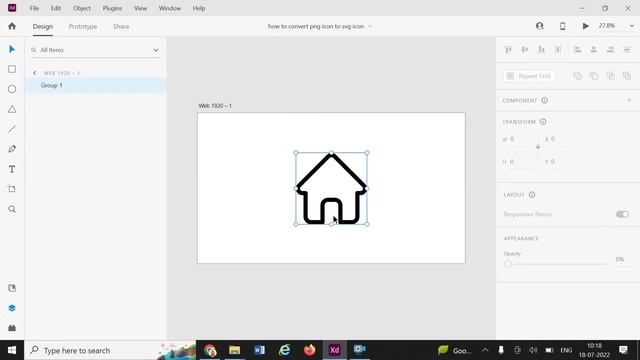Click the Subtract boolean operation icon
Viewport: 640px width, 360px height.
[594, 76]
